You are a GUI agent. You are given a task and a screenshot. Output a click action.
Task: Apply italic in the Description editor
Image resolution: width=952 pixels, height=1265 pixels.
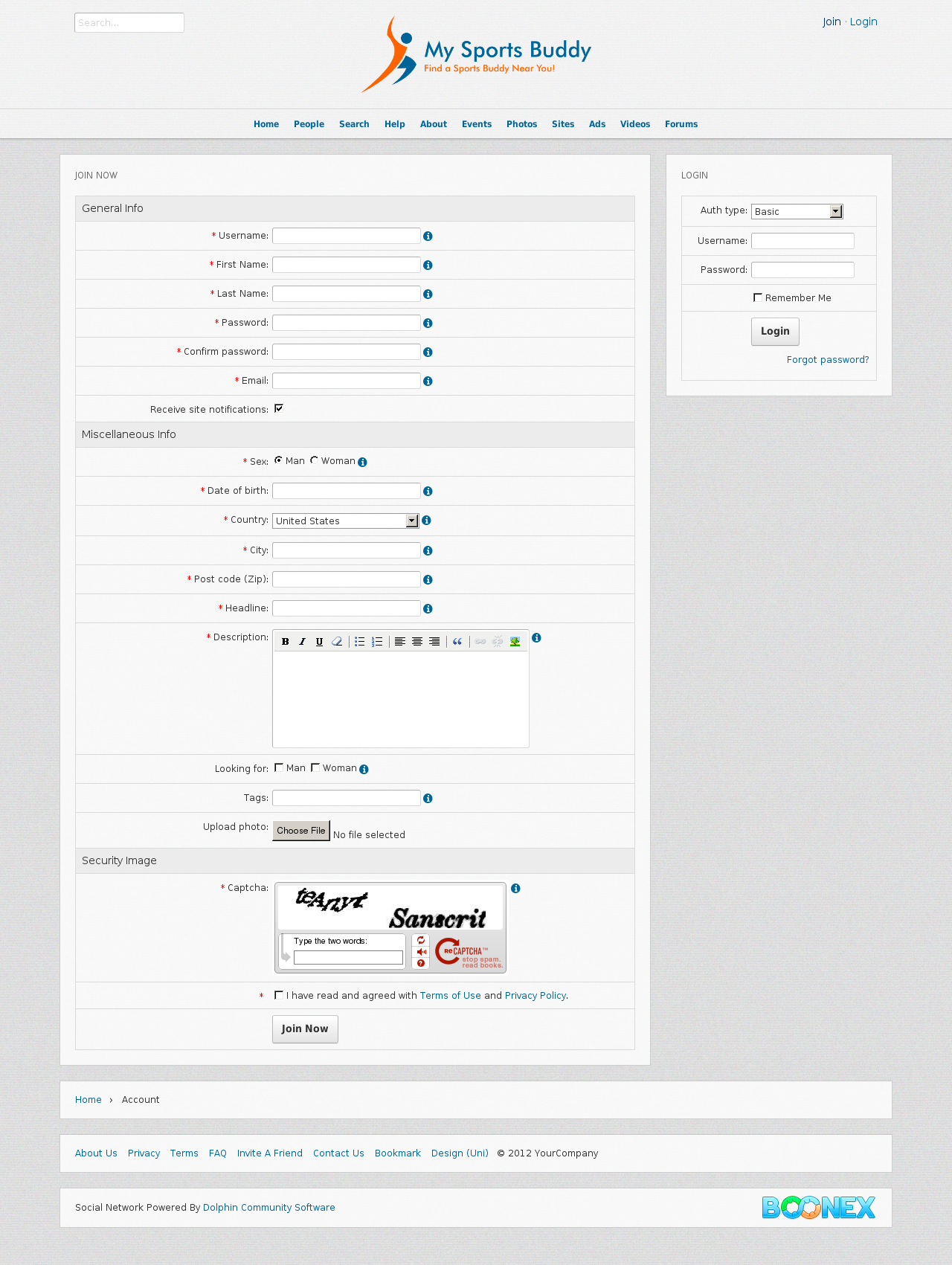pos(302,642)
